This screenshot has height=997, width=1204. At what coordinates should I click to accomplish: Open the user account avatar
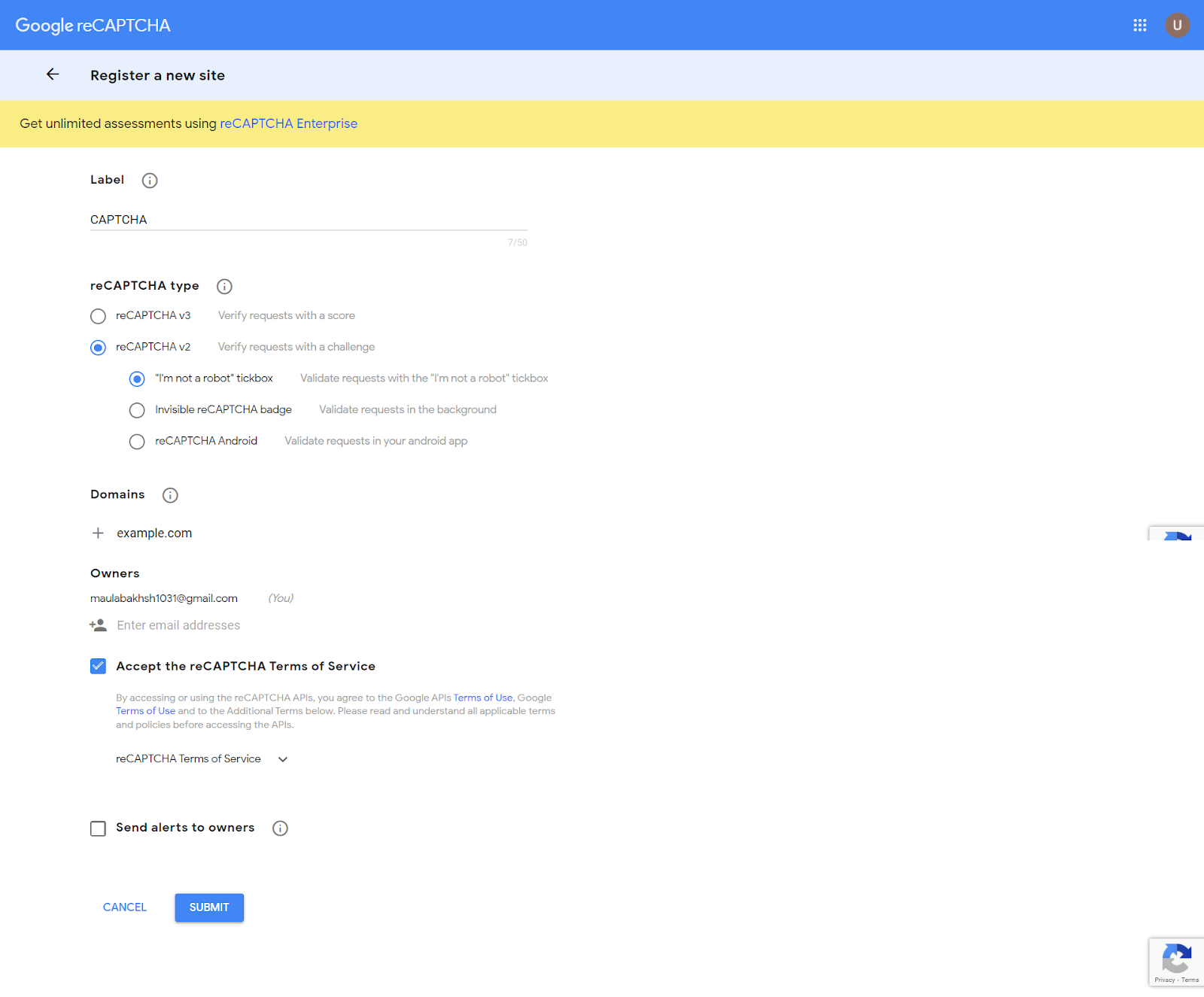1178,25
